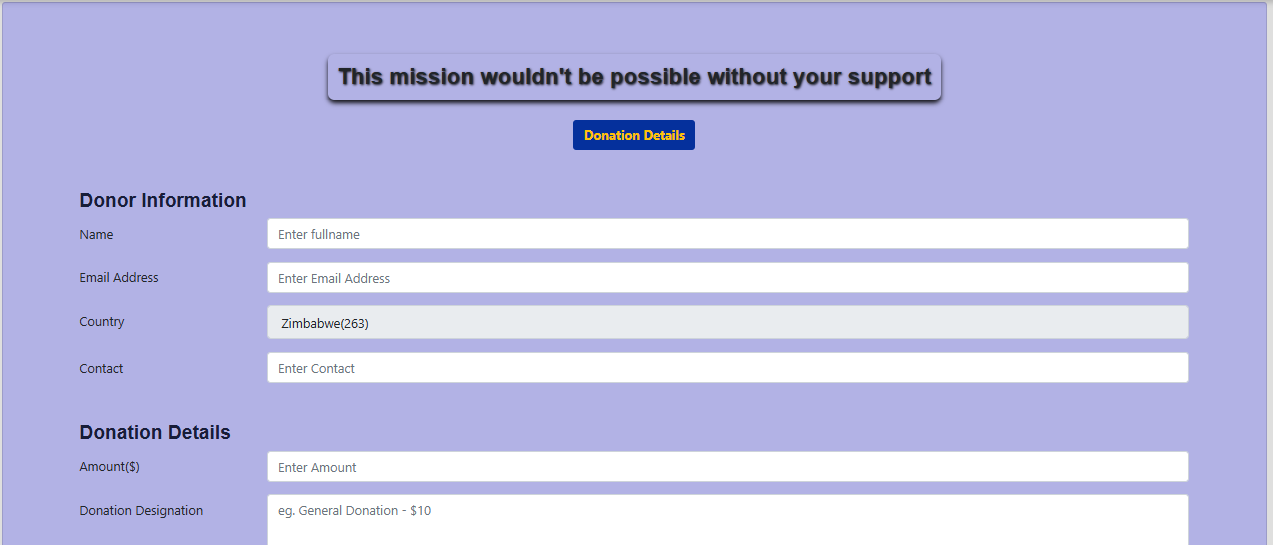Viewport: 1273px width, 545px height.
Task: Click the Donor Information section heading
Action: (x=163, y=200)
